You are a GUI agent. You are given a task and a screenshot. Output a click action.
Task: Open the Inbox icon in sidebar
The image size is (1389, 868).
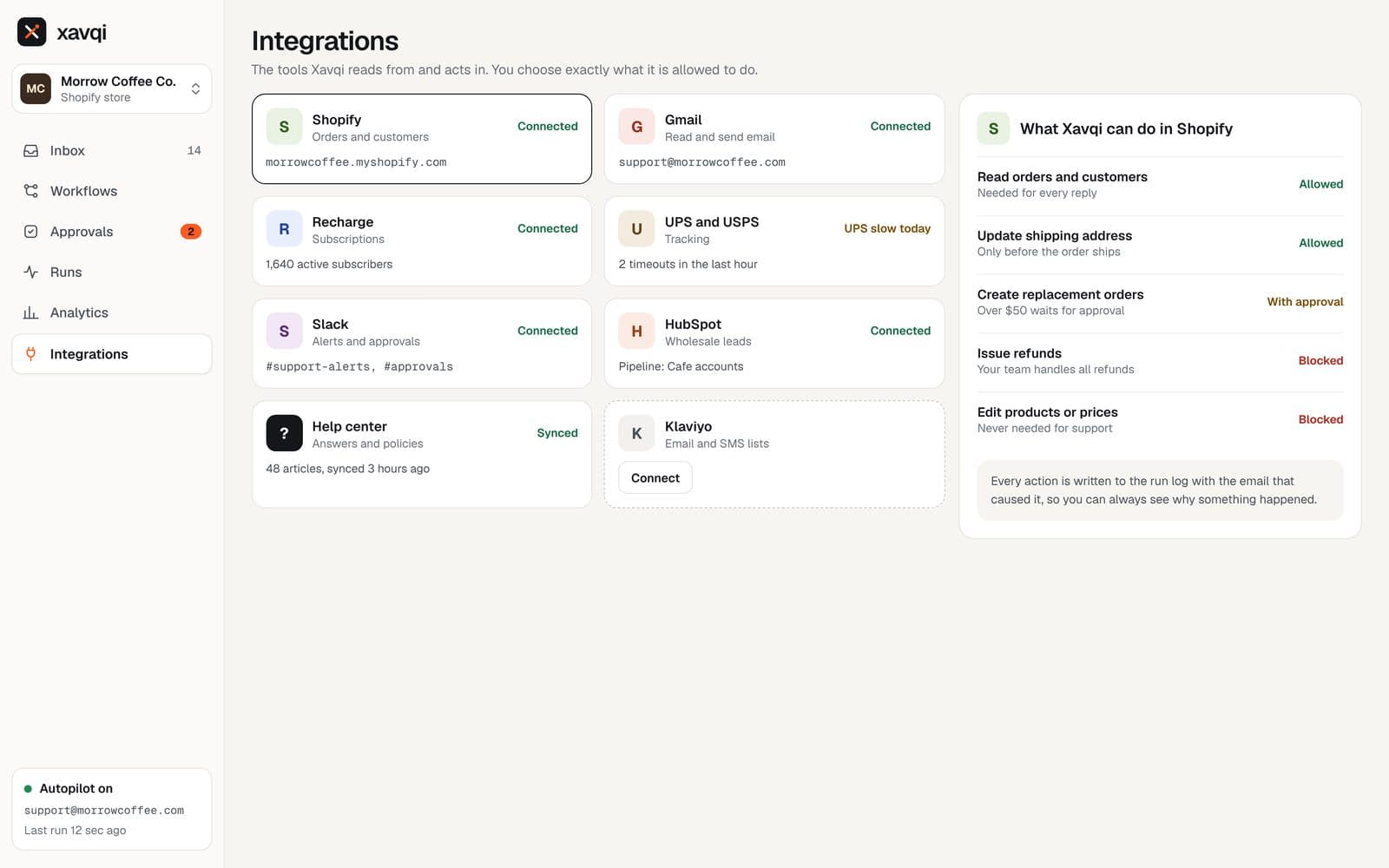pyautogui.click(x=31, y=151)
